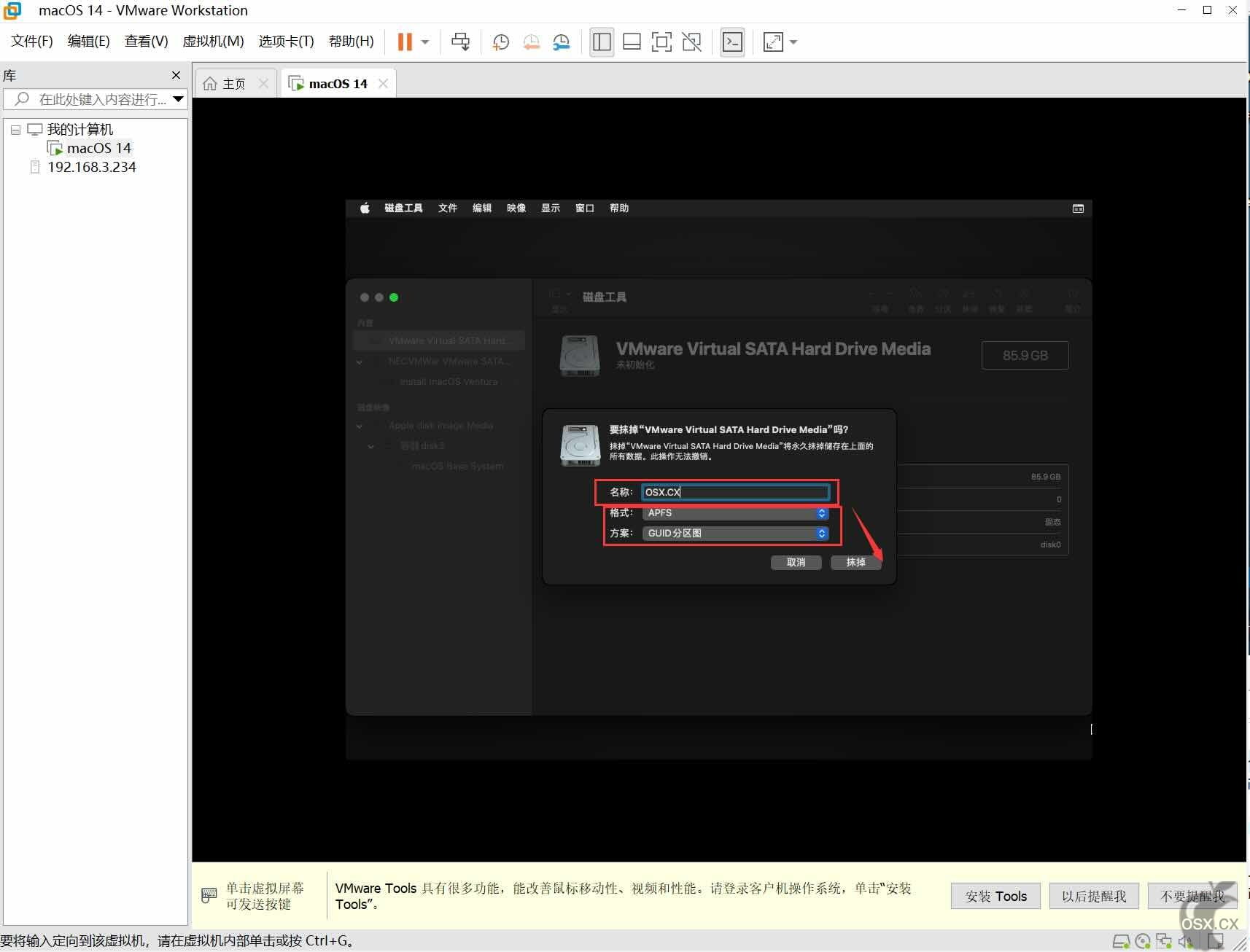The image size is (1250, 952).
Task: Click the console view icon
Action: tap(732, 42)
